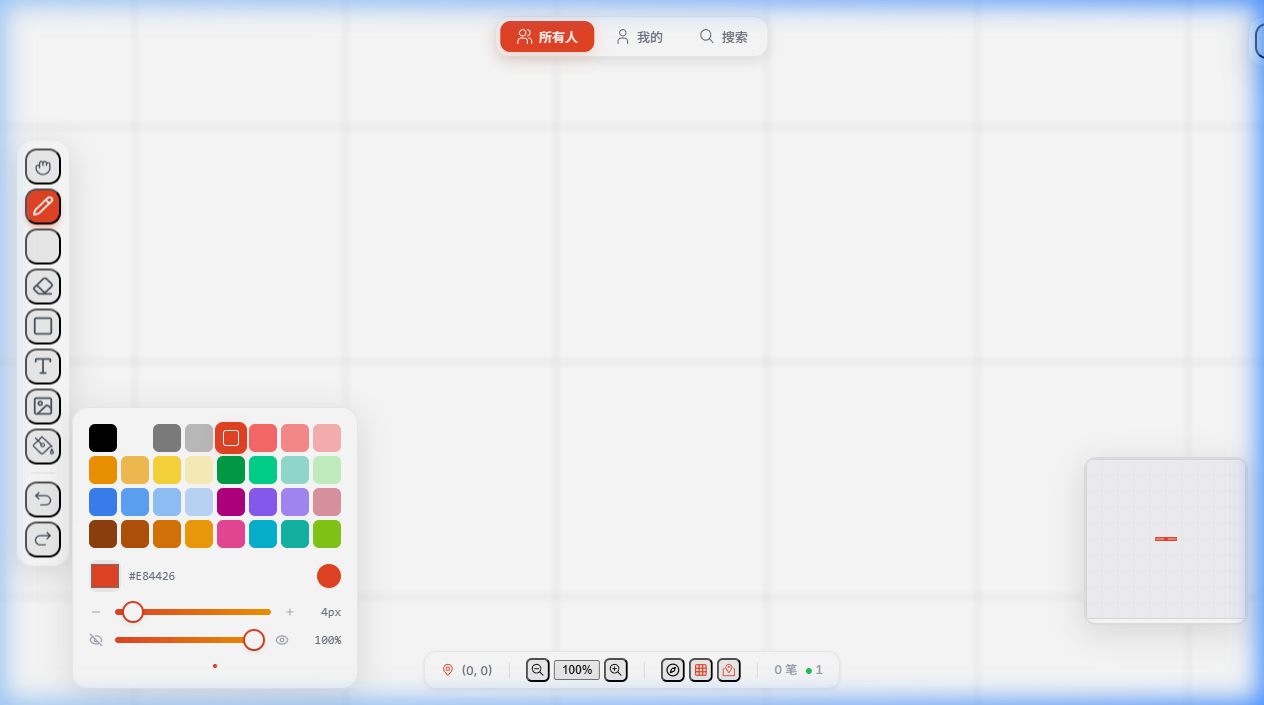The image size is (1264, 705).
Task: Pick the selected red swatch
Action: [x=231, y=438]
